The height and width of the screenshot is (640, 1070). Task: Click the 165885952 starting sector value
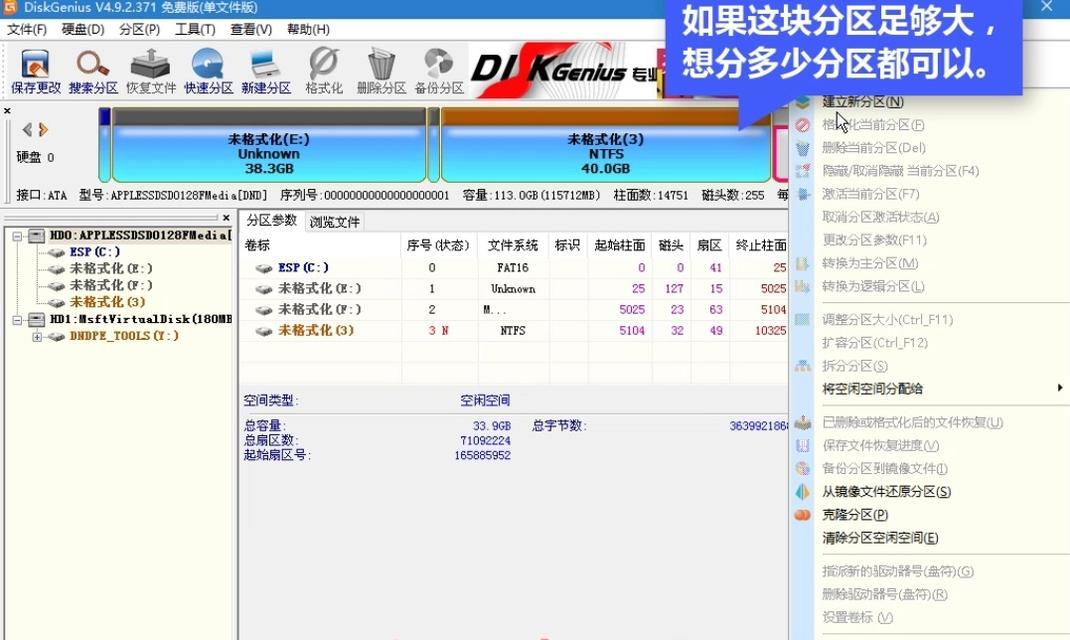482,455
